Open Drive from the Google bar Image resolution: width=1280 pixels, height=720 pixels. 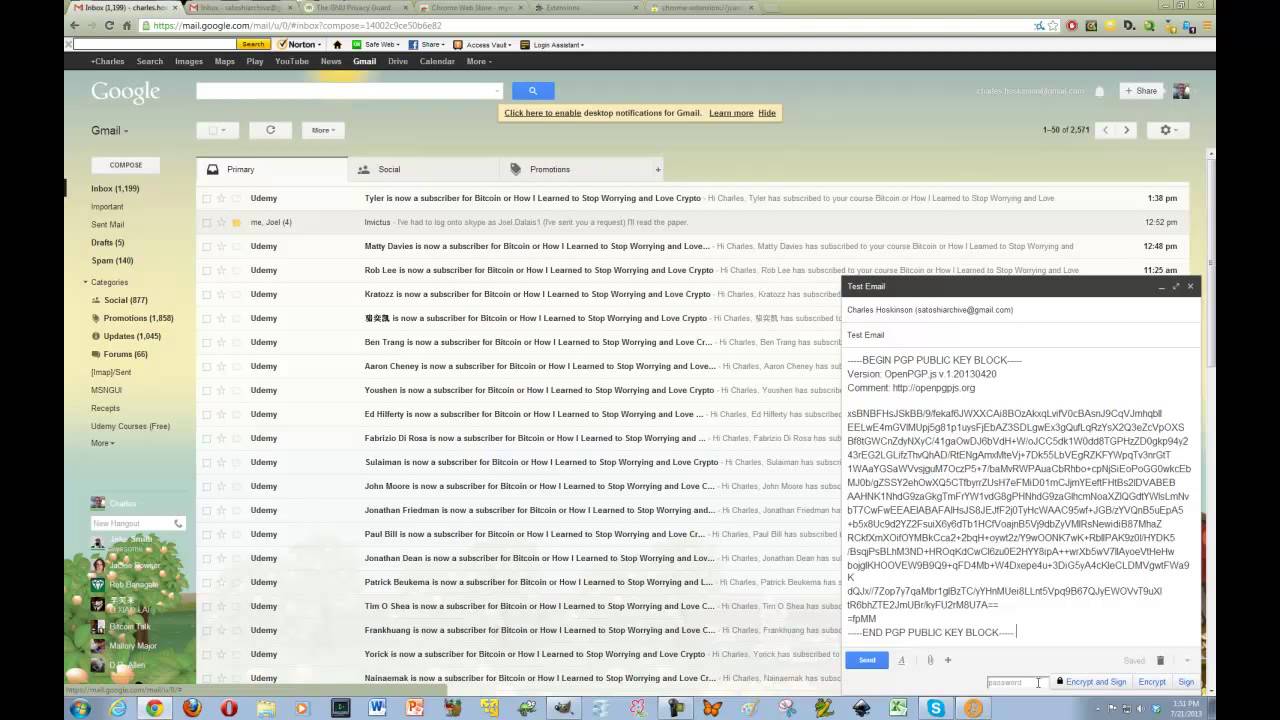click(398, 61)
